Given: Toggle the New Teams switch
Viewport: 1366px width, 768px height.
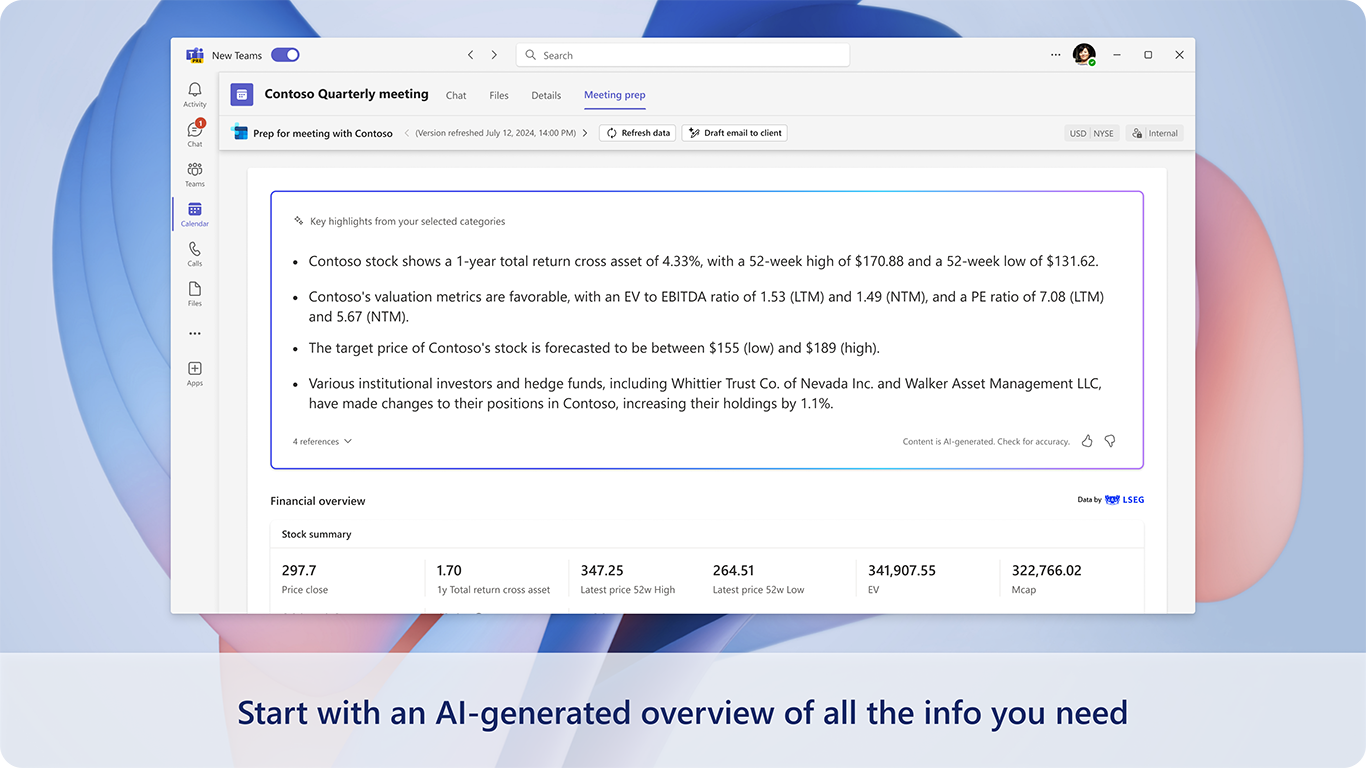Looking at the screenshot, I should pyautogui.click(x=285, y=55).
